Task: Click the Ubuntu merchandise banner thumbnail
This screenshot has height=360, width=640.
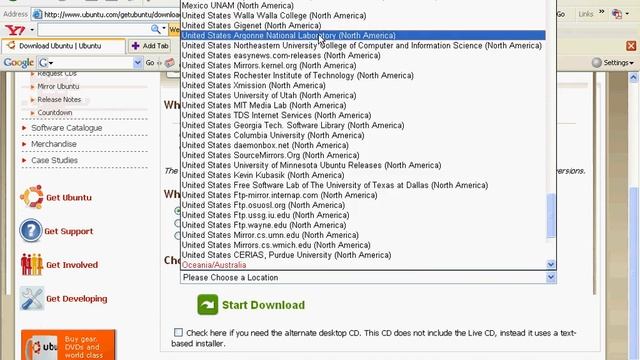Action: pyautogui.click(x=68, y=345)
